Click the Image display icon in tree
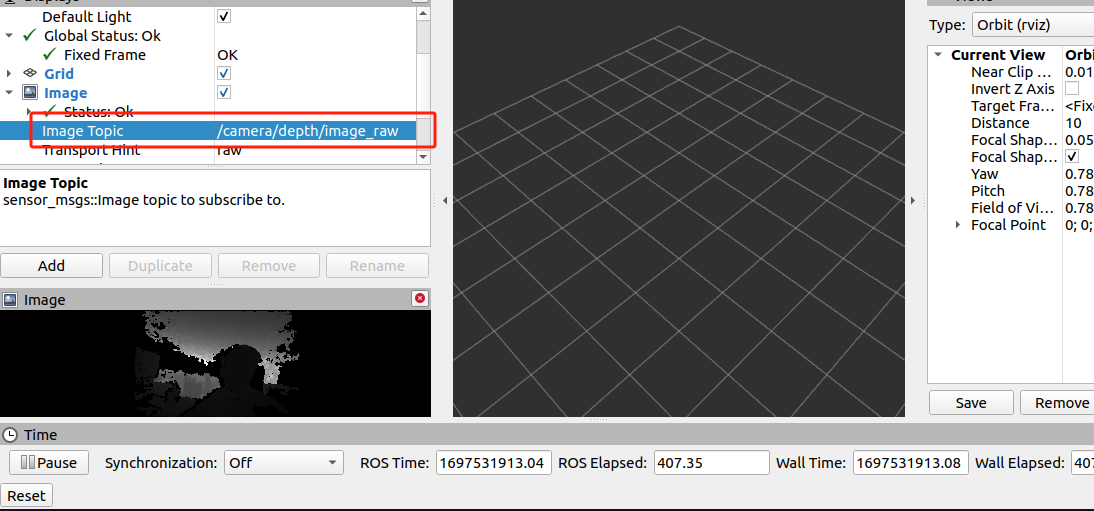 [29, 92]
